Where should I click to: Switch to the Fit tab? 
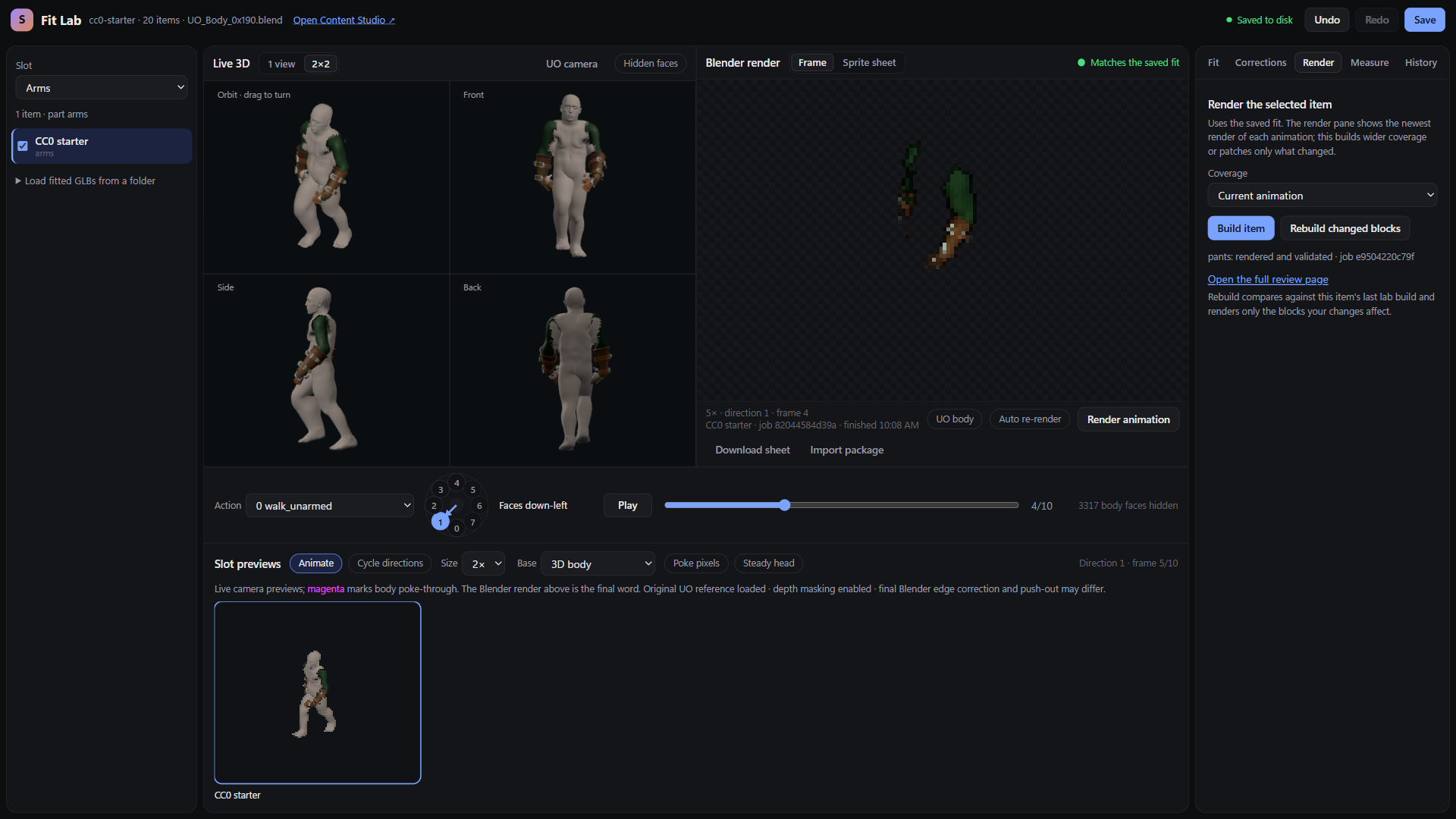tap(1213, 63)
